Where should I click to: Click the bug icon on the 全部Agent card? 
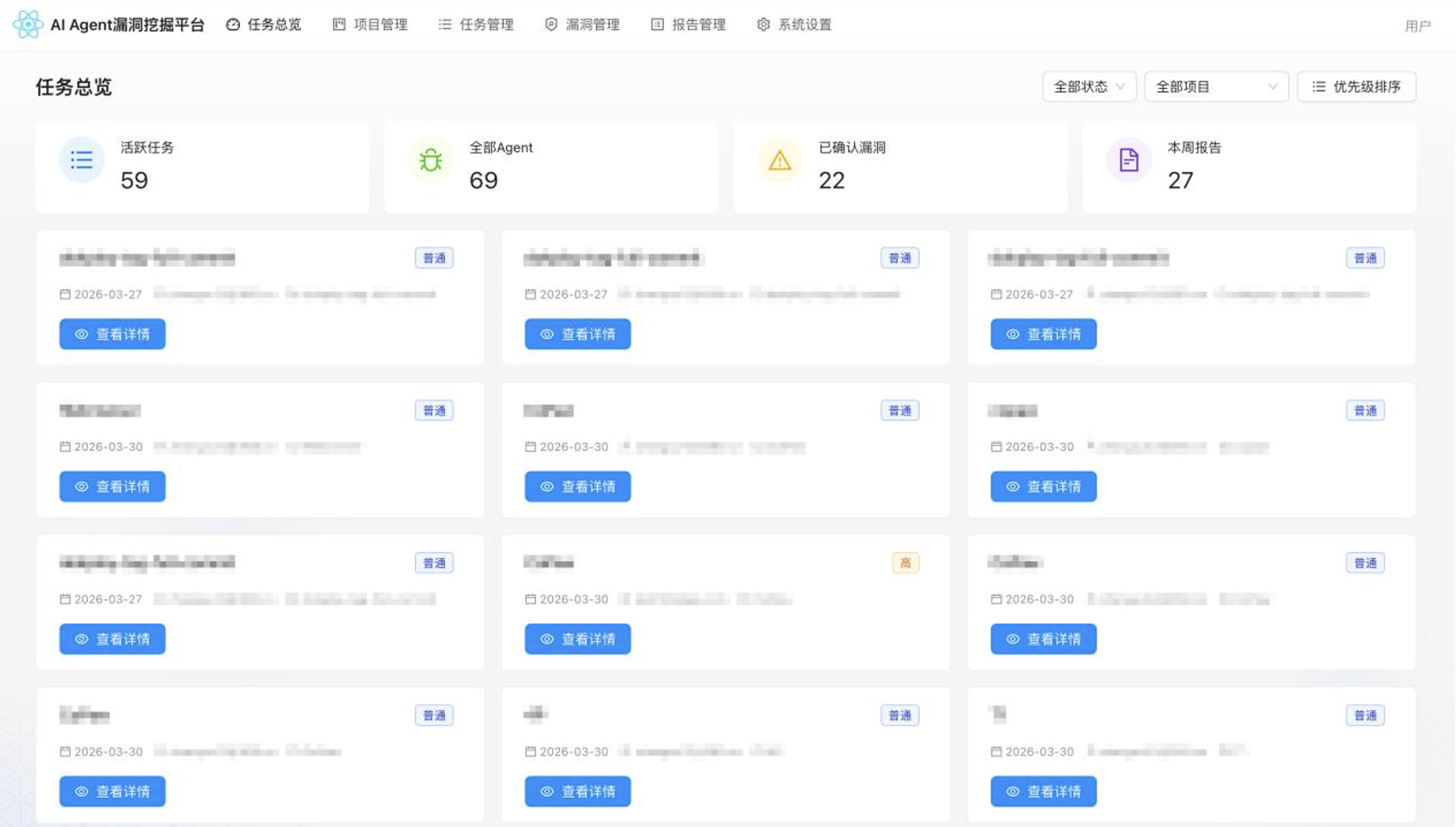pyautogui.click(x=429, y=160)
